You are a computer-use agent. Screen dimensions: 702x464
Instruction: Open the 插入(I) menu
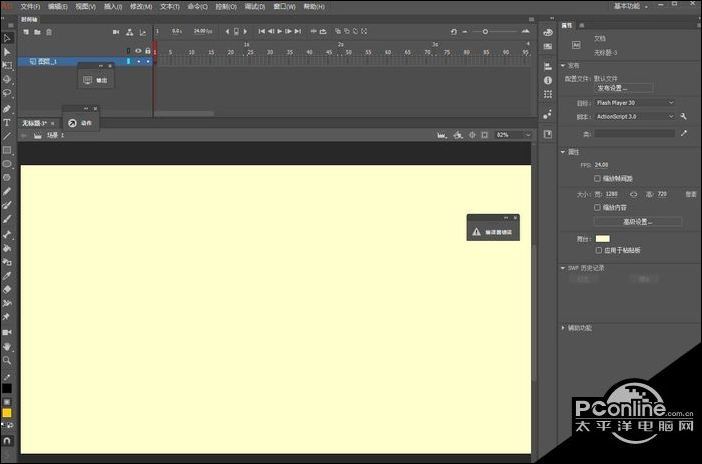tap(113, 7)
